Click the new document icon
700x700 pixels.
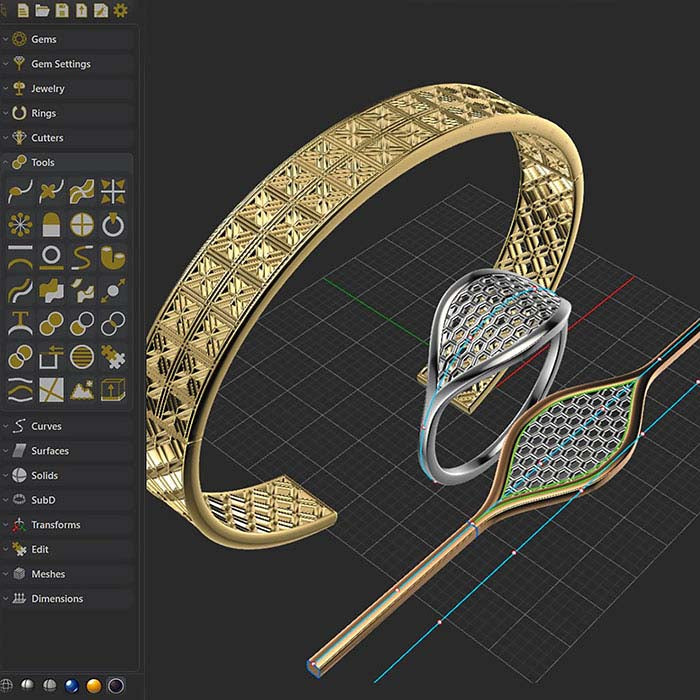22,11
